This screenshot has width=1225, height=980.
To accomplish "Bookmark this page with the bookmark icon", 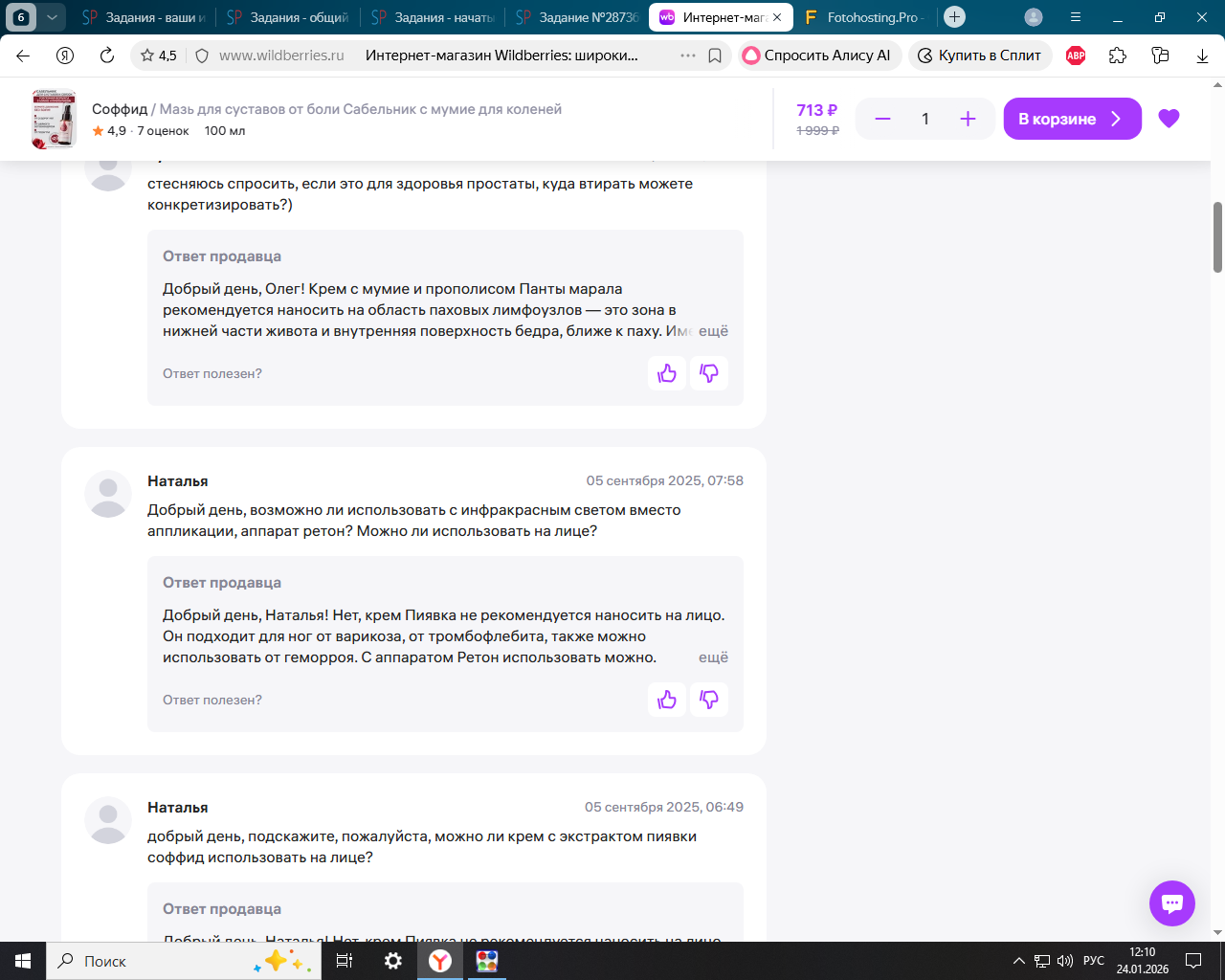I will (x=715, y=56).
